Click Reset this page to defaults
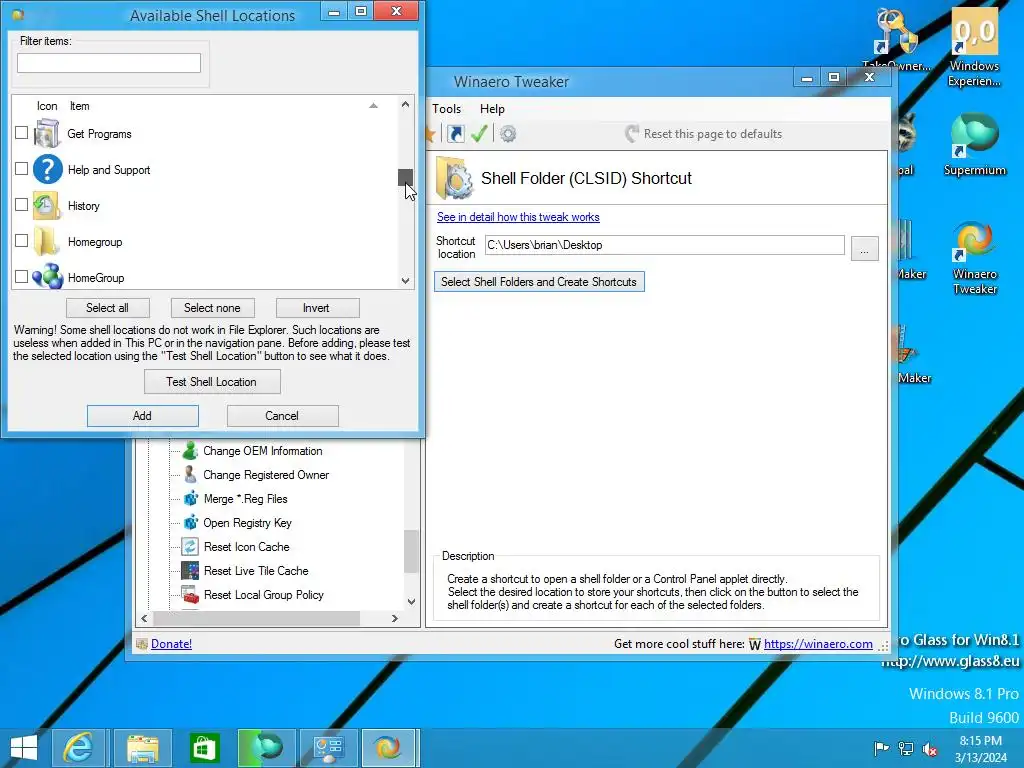 pyautogui.click(x=703, y=134)
